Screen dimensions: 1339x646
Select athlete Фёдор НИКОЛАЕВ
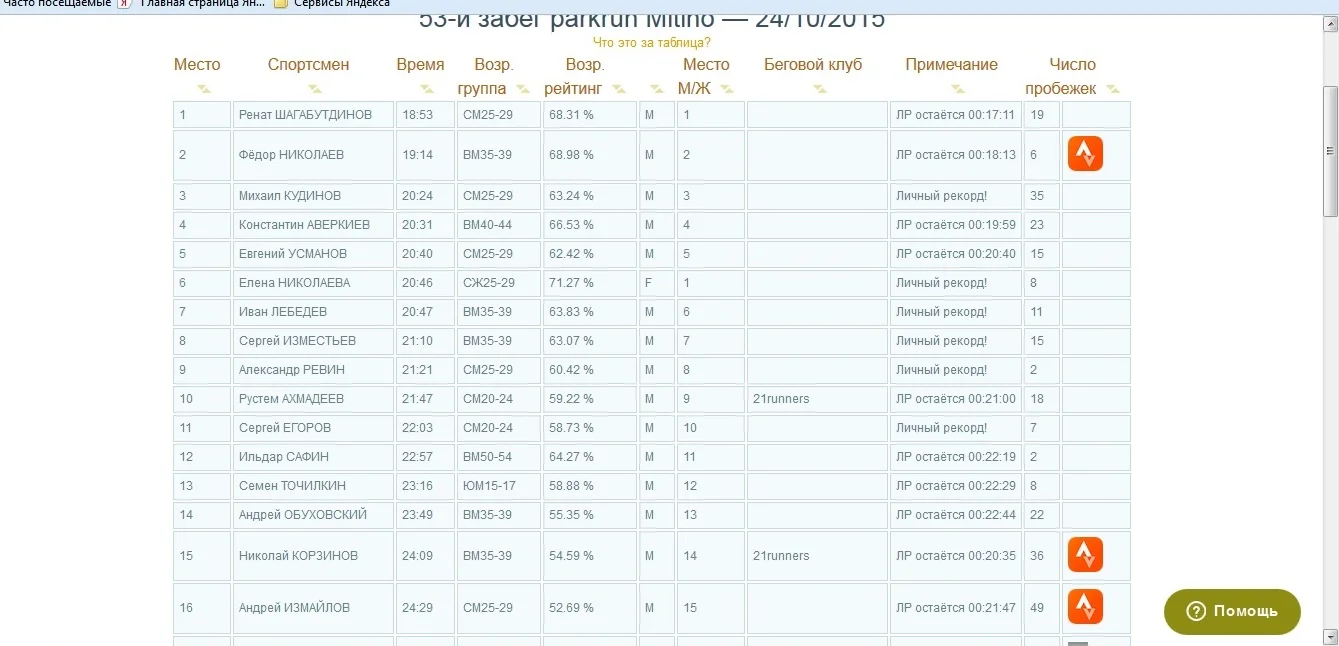coord(291,155)
